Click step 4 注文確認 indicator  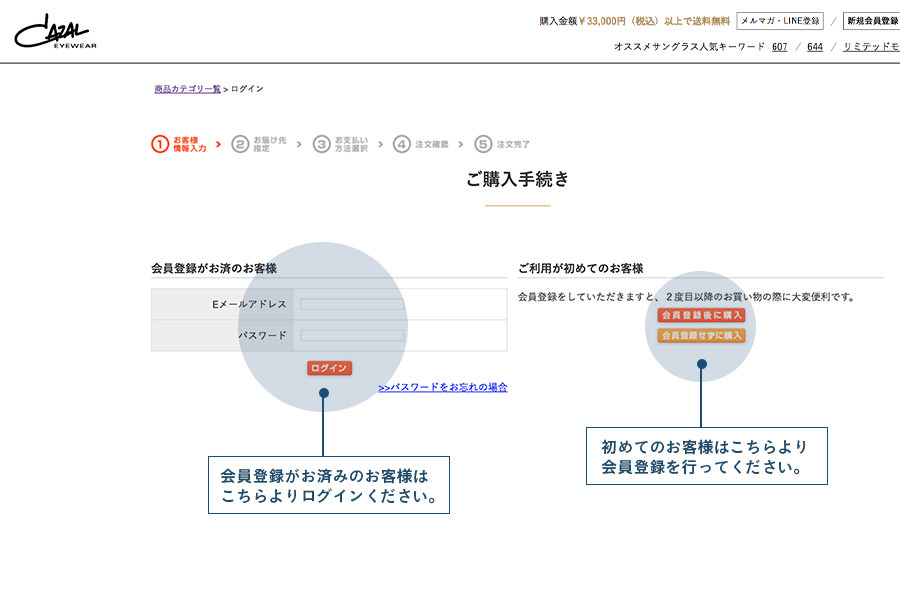click(x=421, y=144)
